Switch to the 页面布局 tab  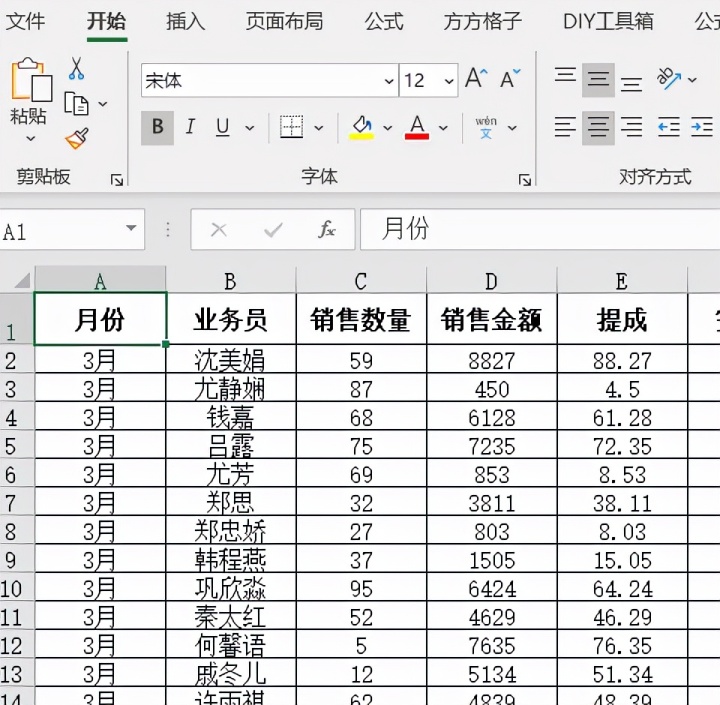coord(284,21)
